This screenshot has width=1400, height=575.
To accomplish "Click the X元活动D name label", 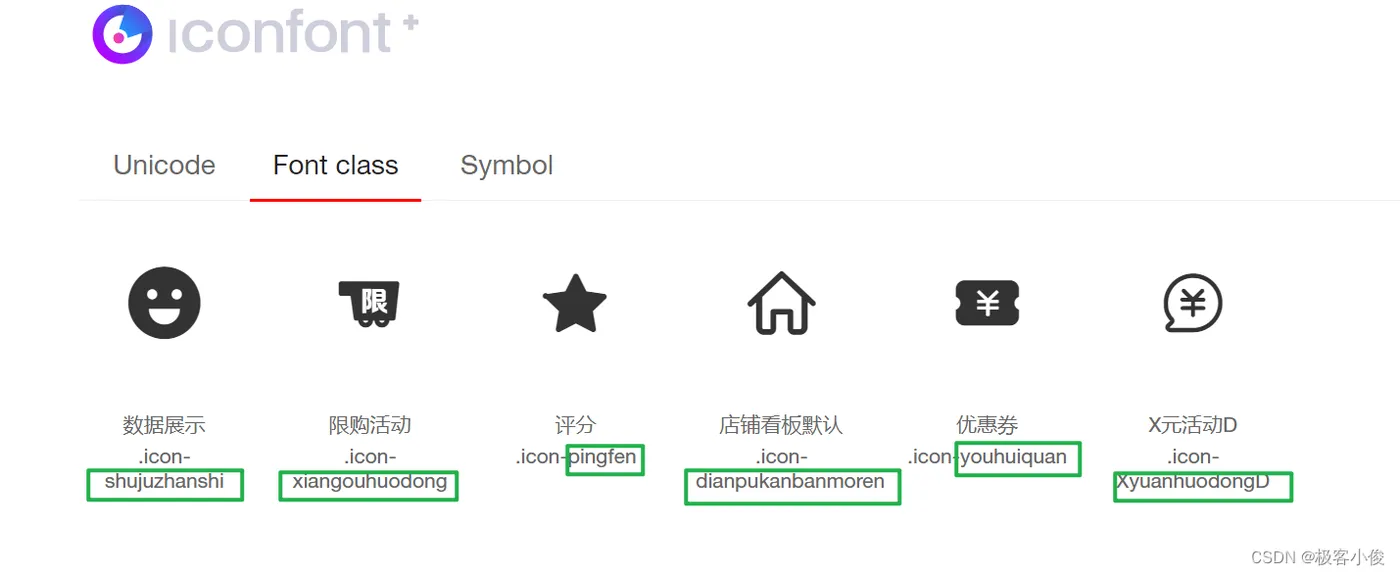I will 1193,425.
